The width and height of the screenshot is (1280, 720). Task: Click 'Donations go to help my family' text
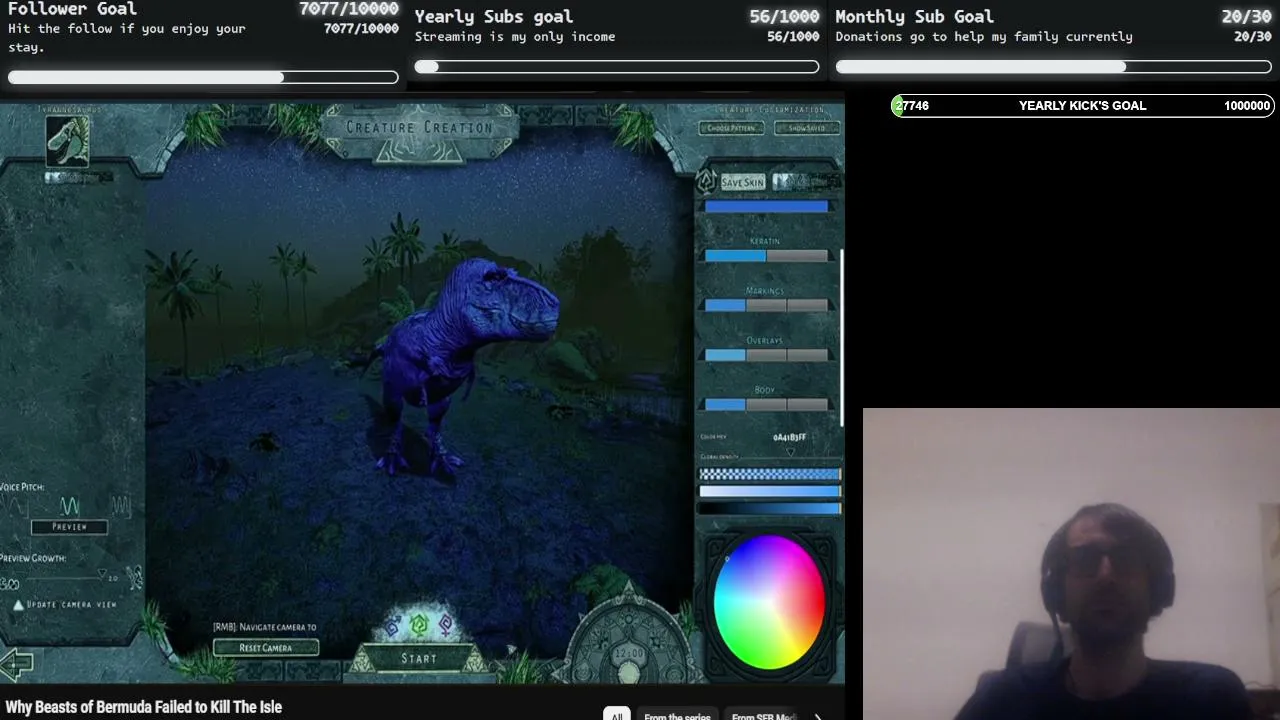coord(984,37)
